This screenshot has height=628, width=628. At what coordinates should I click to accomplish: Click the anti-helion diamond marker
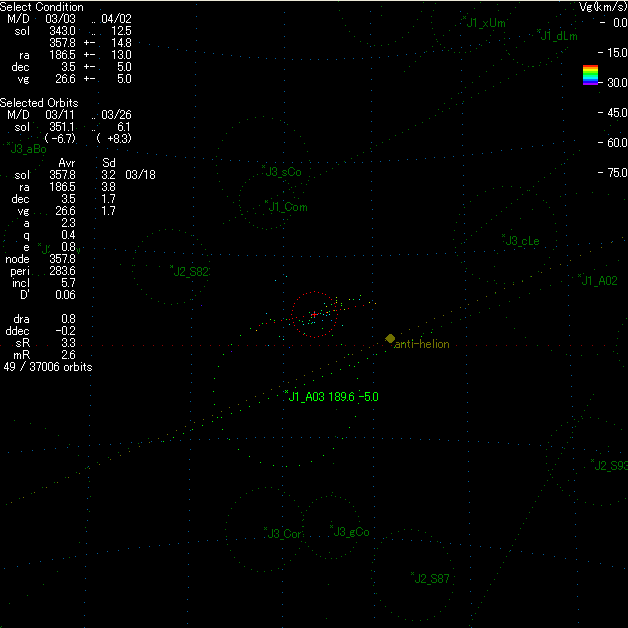[x=390, y=338]
